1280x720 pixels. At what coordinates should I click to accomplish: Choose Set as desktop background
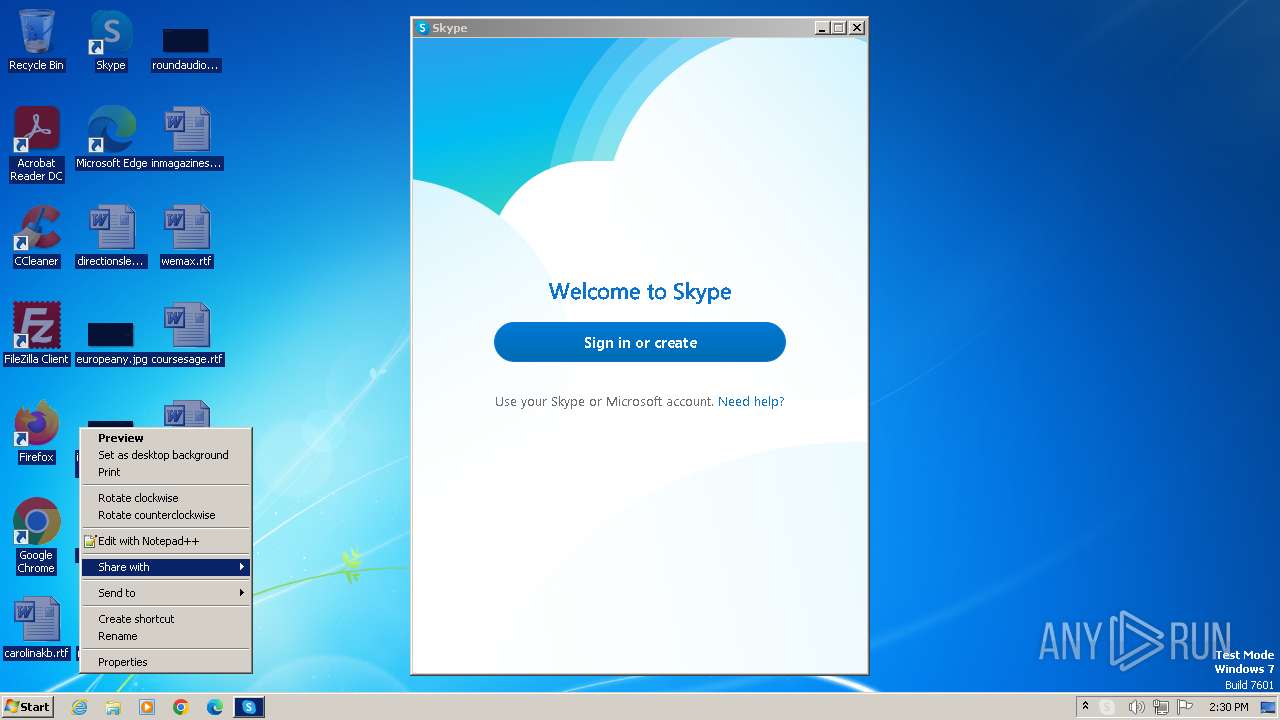166,455
